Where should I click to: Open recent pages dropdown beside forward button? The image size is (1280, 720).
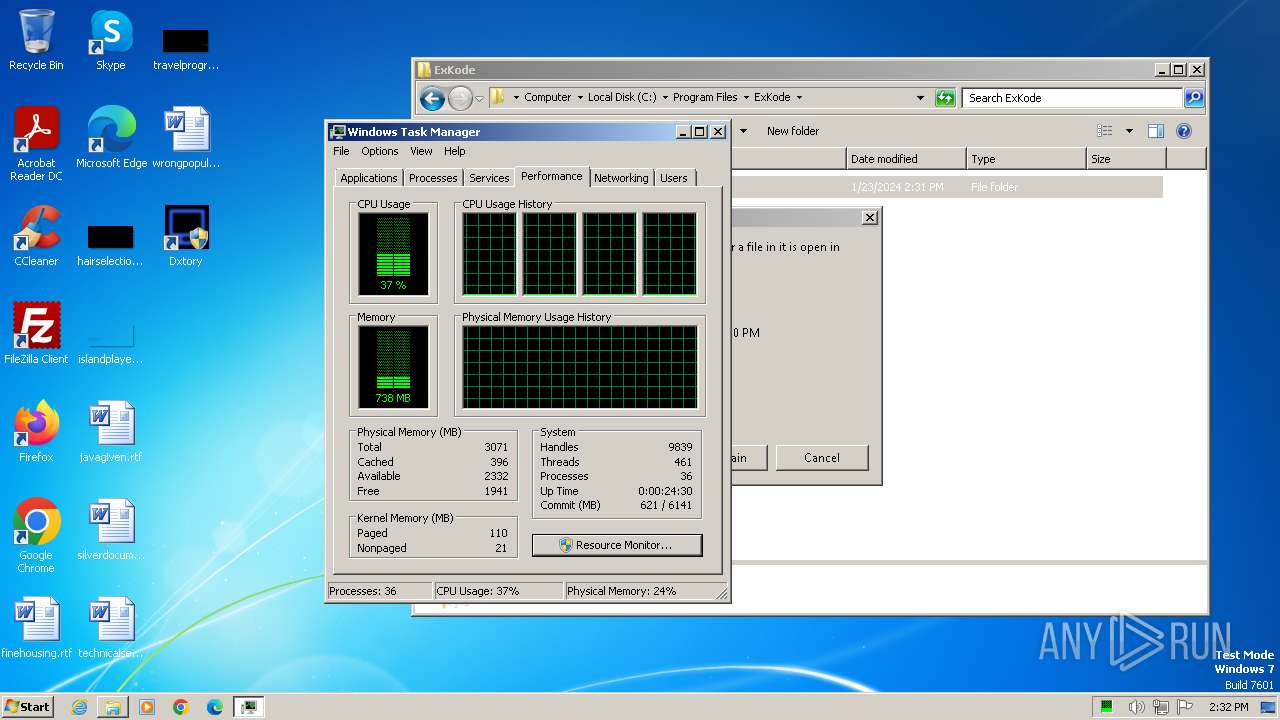tap(479, 98)
